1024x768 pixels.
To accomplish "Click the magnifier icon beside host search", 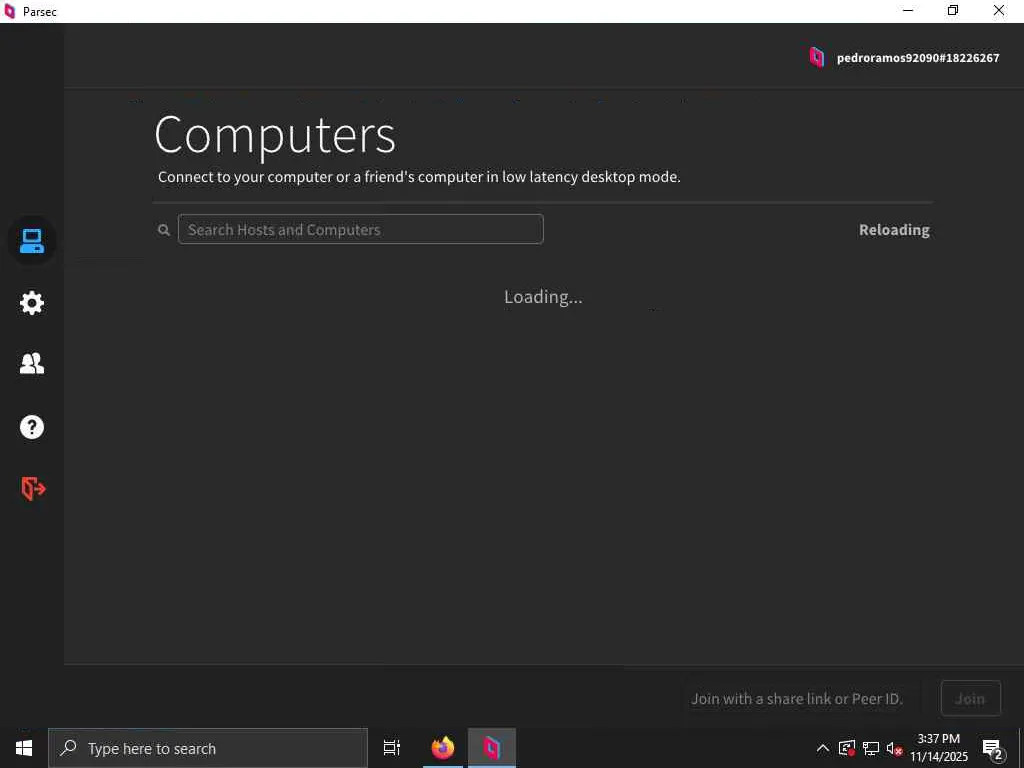I will (x=164, y=230).
